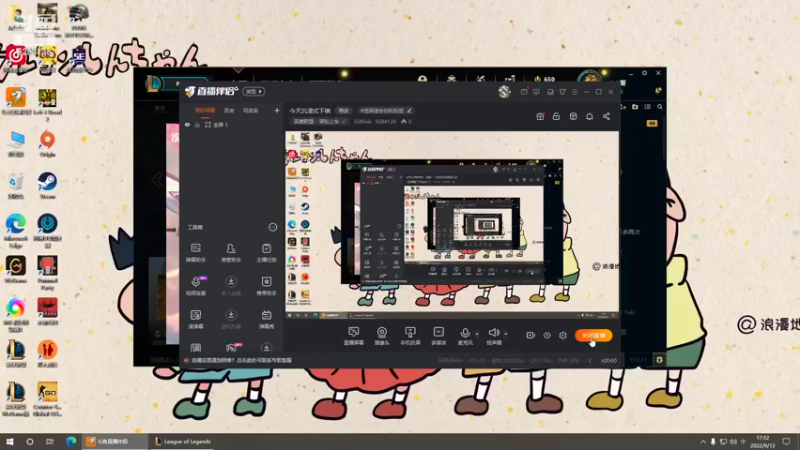Click 修改 button beside stream title
This screenshot has width=800, height=450.
coord(344,111)
